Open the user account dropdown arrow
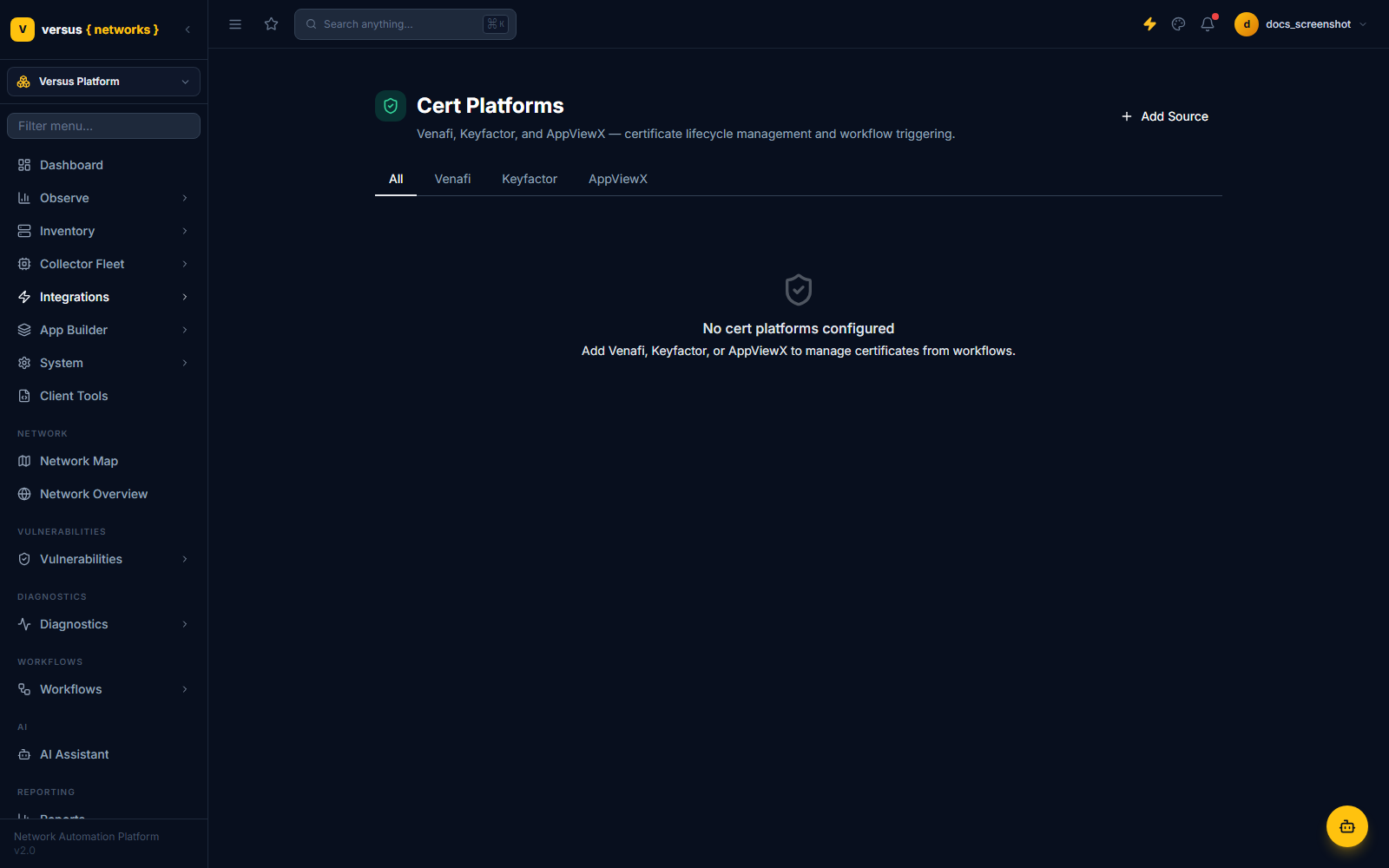The height and width of the screenshot is (868, 1389). pos(1363,24)
